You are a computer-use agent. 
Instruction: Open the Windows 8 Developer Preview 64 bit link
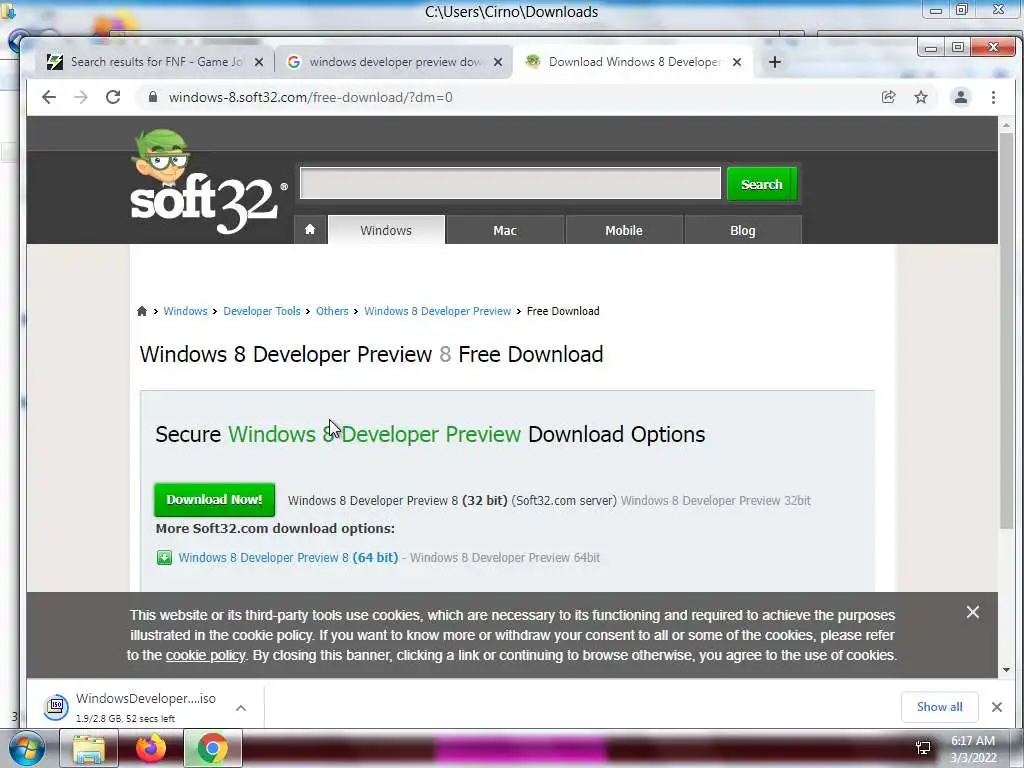click(288, 557)
